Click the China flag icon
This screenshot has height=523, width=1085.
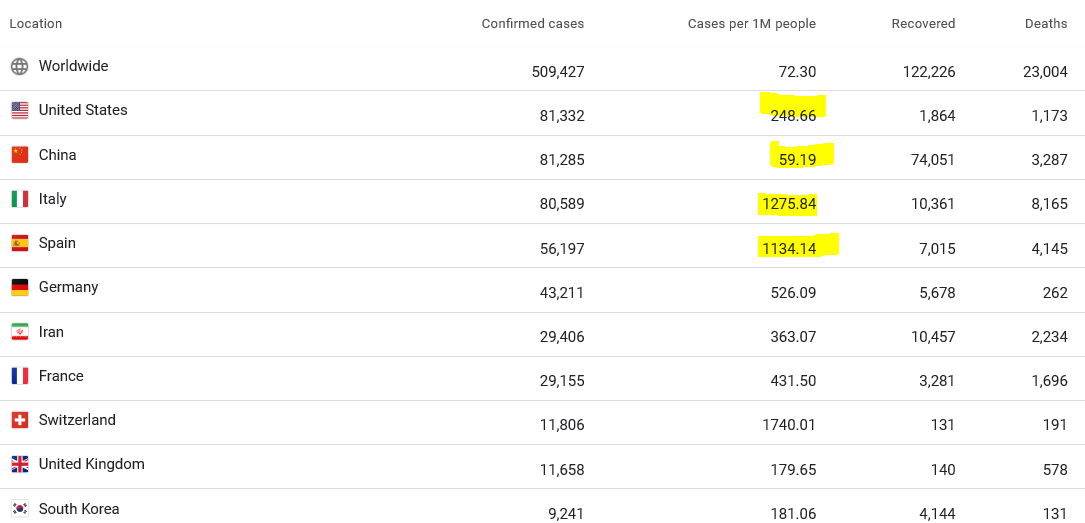[20, 155]
